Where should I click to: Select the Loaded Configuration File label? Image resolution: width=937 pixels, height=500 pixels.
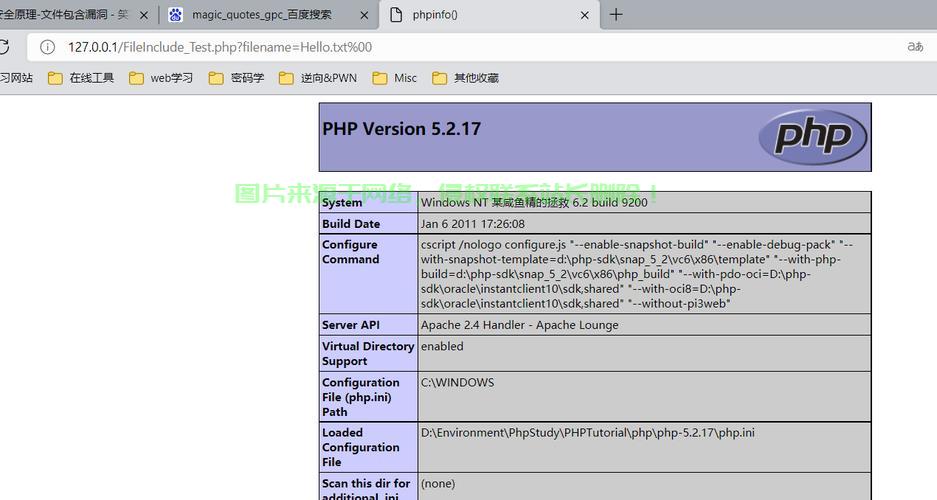pos(361,447)
